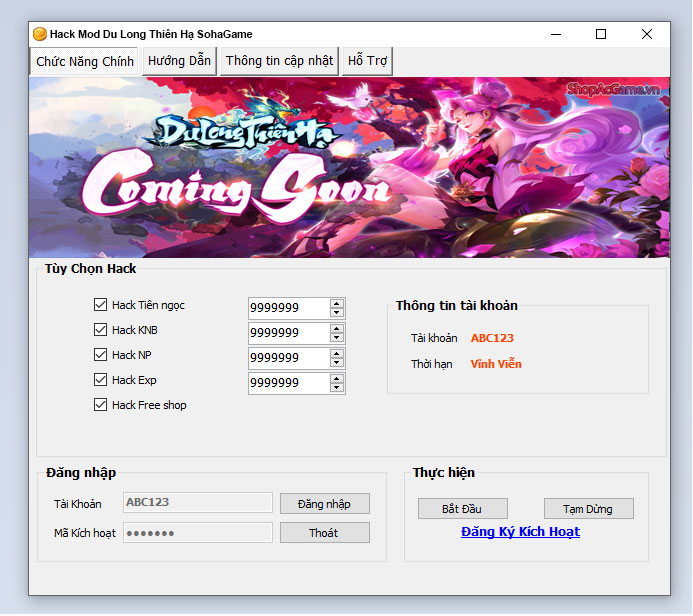Increase the Hack Exp value with up arrow
This screenshot has height=616, width=693.
point(337,379)
